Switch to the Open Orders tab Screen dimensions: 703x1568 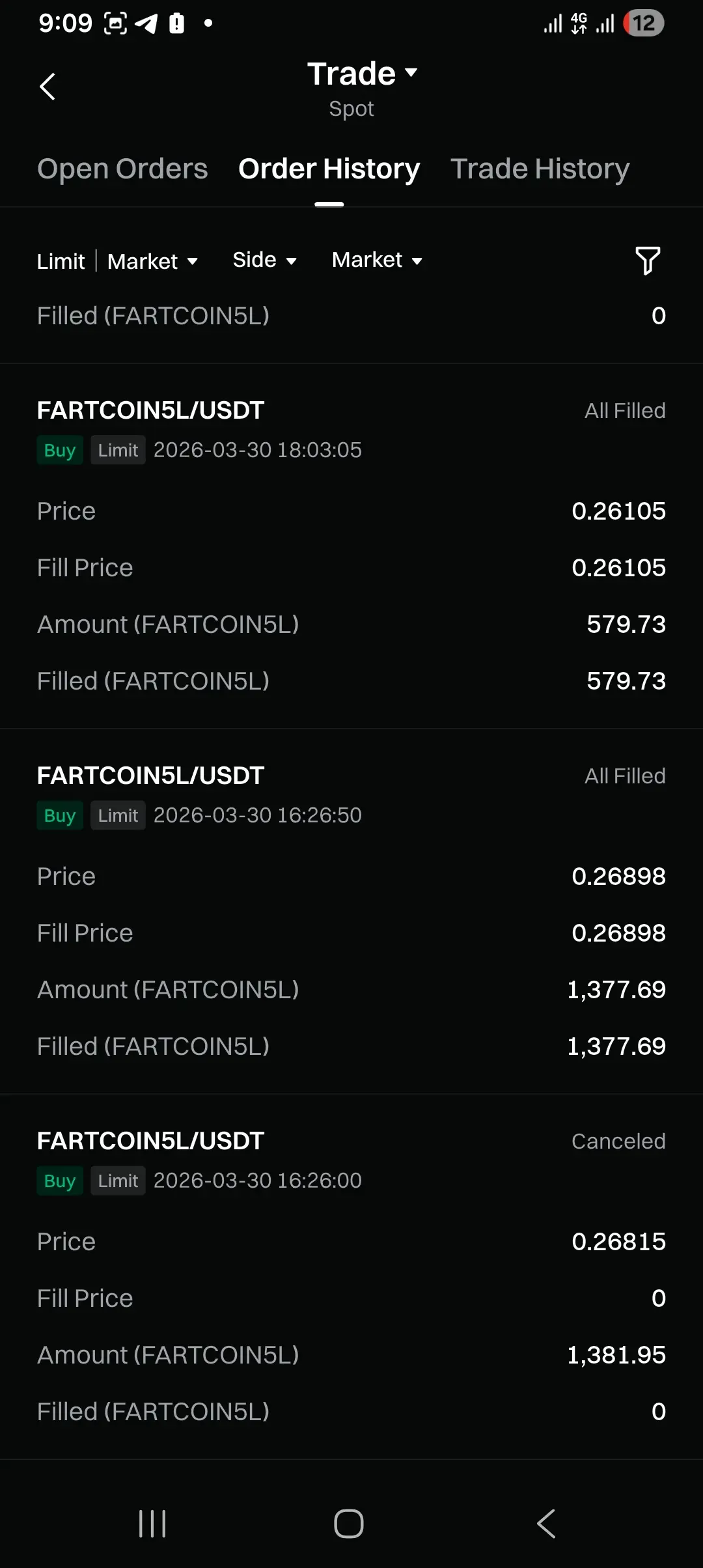click(x=122, y=169)
